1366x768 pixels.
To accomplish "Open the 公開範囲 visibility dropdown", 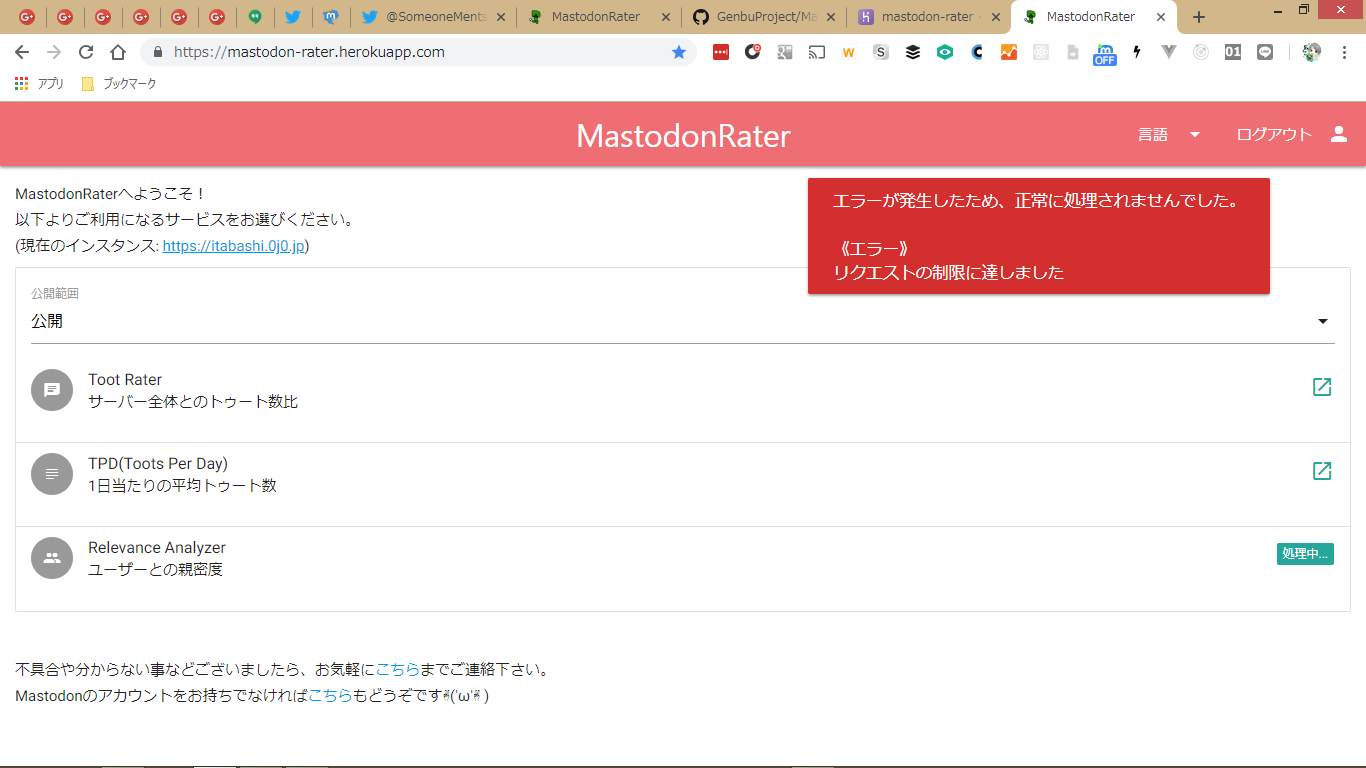I will point(682,321).
